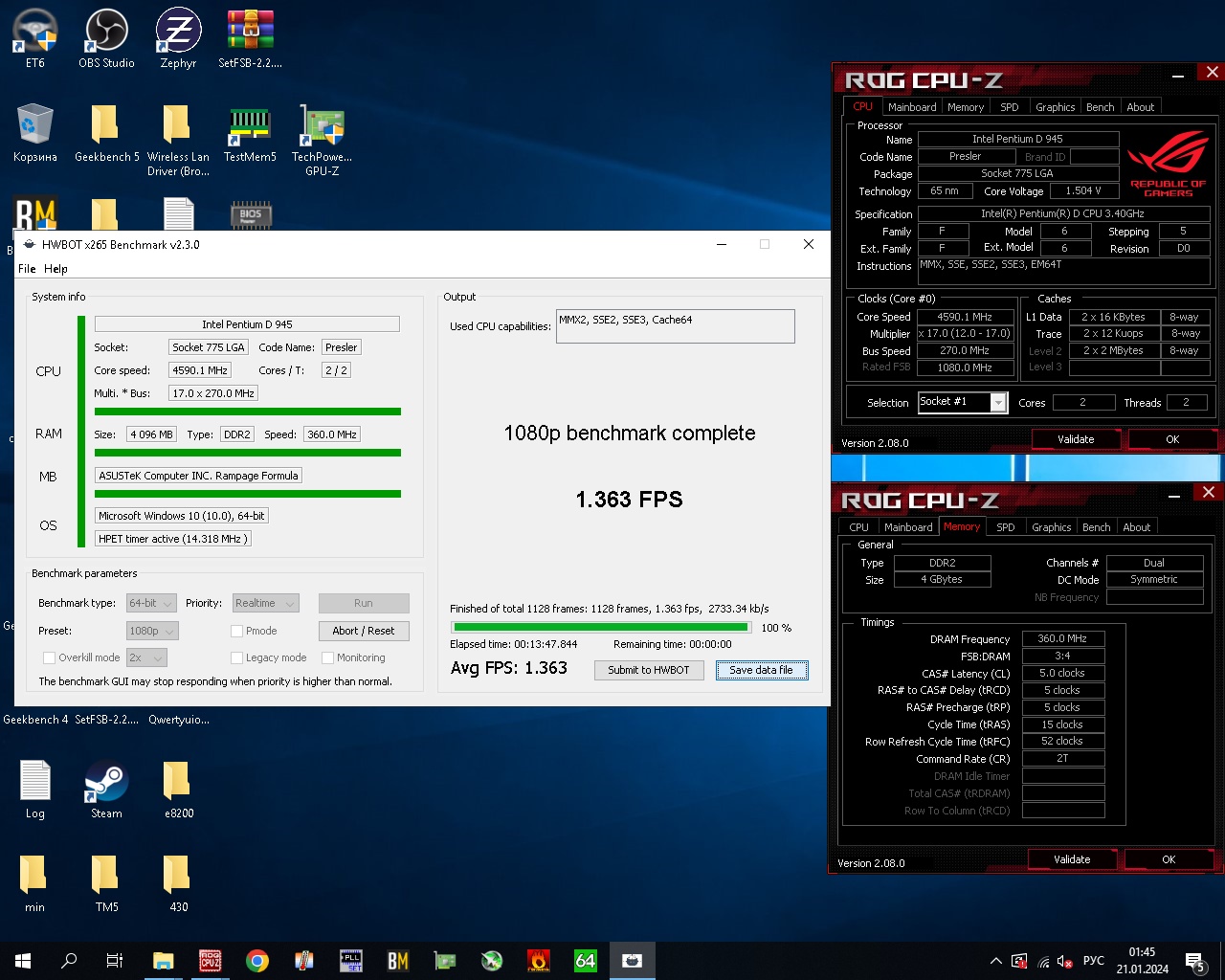Click the volume muted tray icon
Screen dimensions: 1225x980
(x=1066, y=961)
